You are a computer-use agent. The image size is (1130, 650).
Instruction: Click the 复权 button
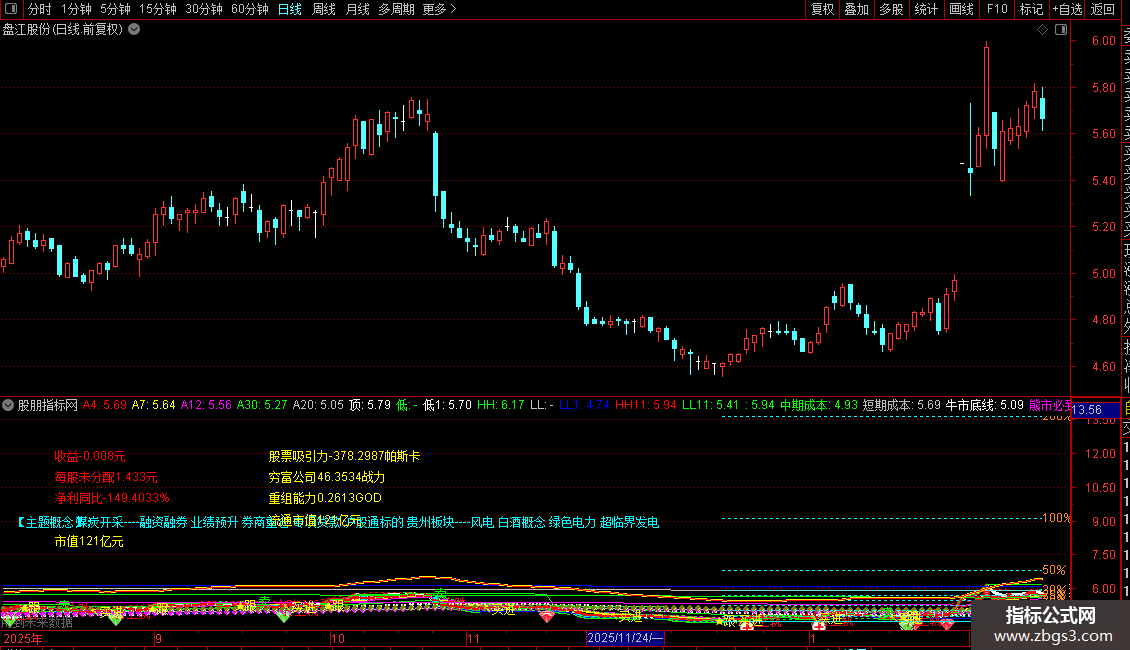[x=822, y=9]
